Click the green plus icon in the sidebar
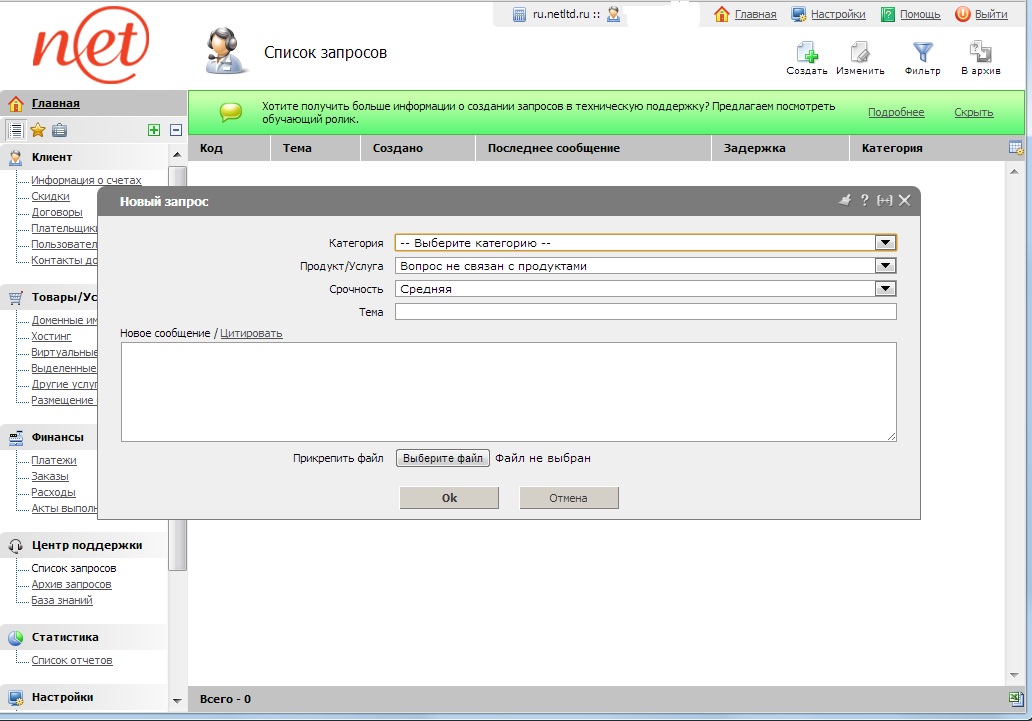Image resolution: width=1032 pixels, height=721 pixels. pyautogui.click(x=154, y=129)
